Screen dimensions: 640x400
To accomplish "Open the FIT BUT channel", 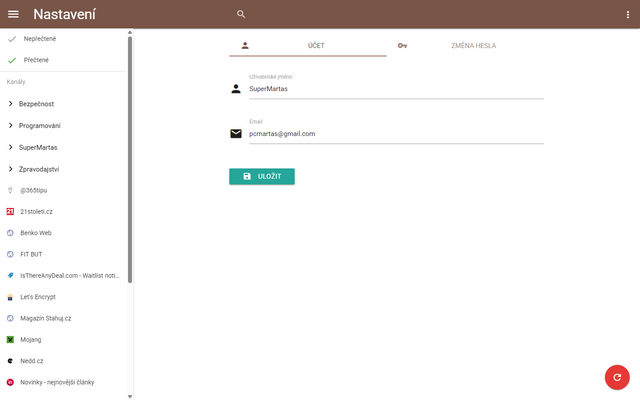I will coord(64,254).
